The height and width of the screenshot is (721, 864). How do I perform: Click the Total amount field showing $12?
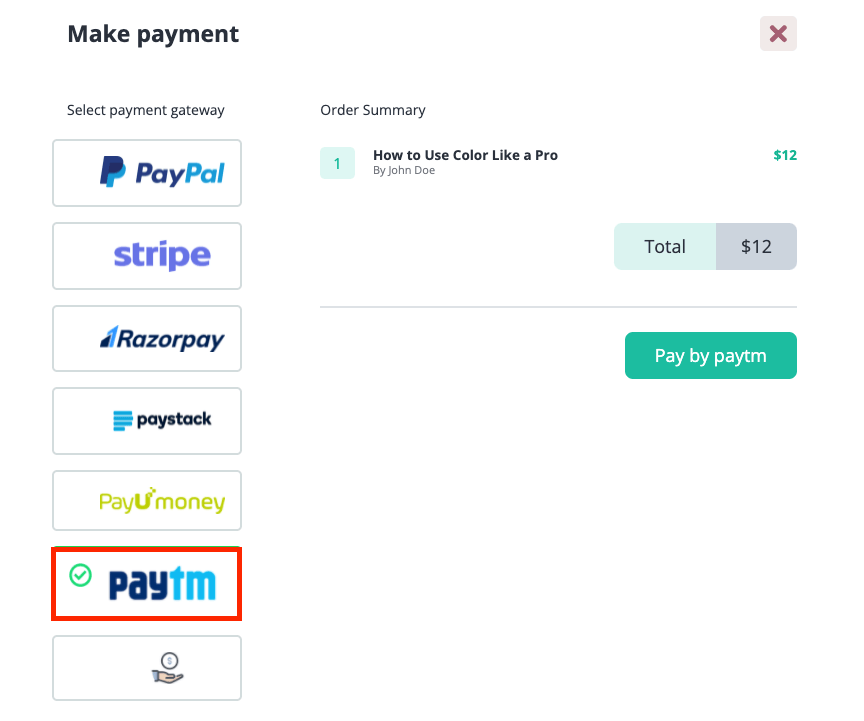756,246
